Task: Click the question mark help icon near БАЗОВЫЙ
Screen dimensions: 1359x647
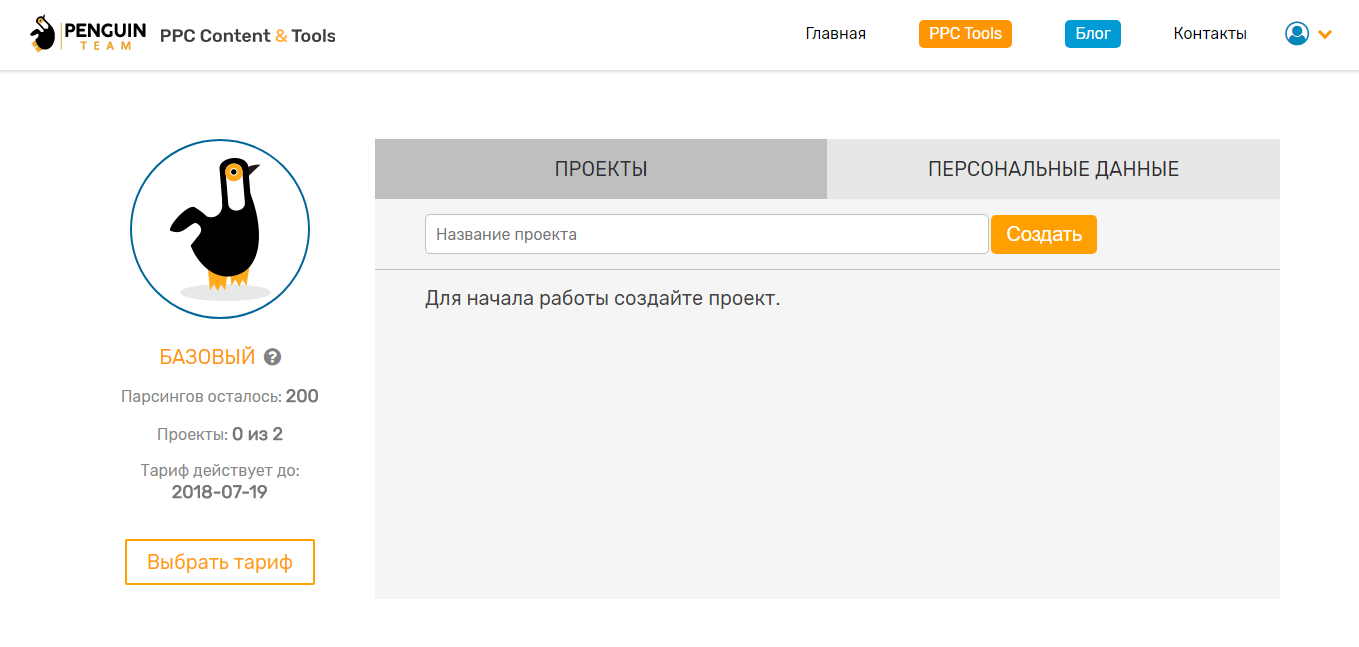Action: click(271, 357)
